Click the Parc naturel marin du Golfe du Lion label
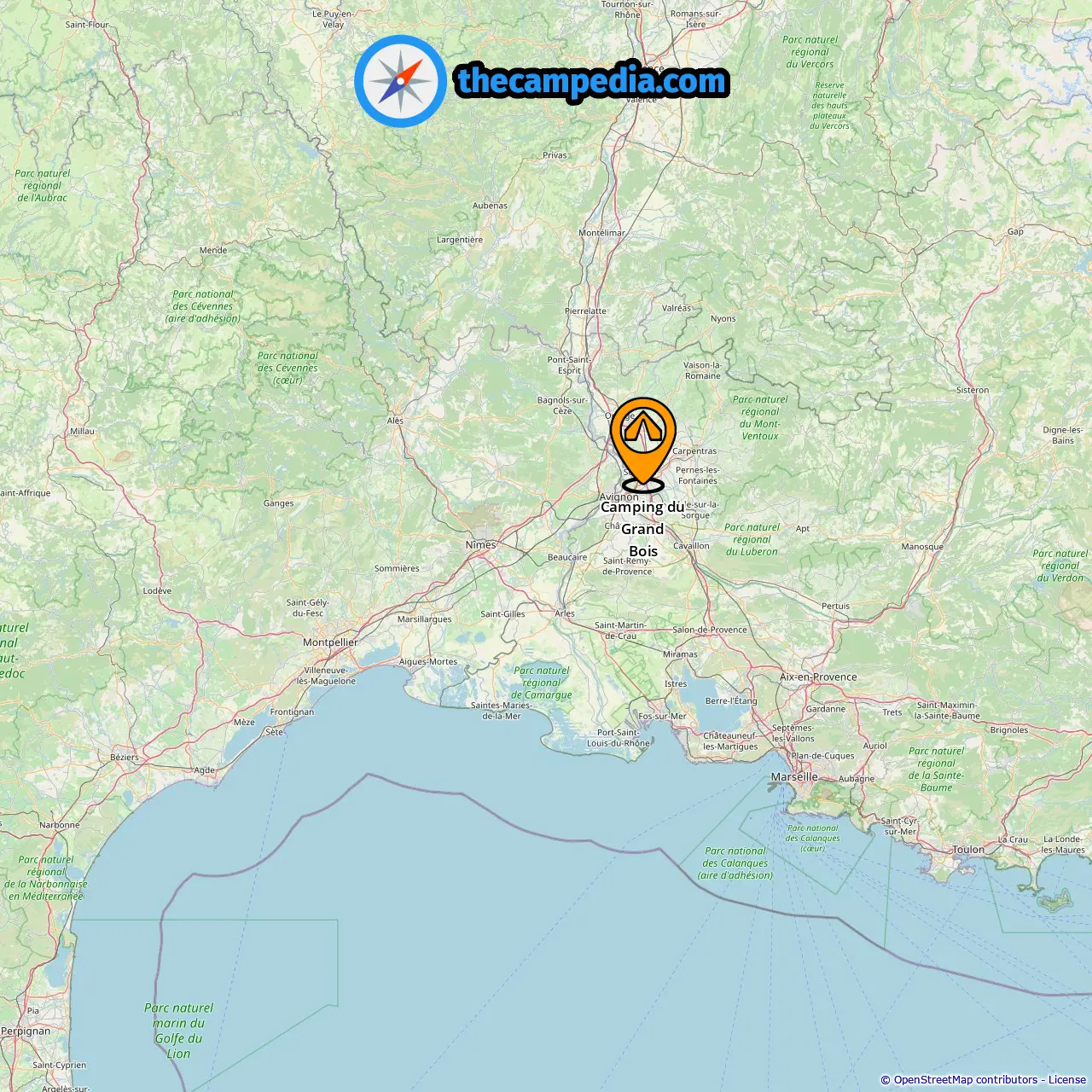The image size is (1092, 1092). (x=178, y=1031)
